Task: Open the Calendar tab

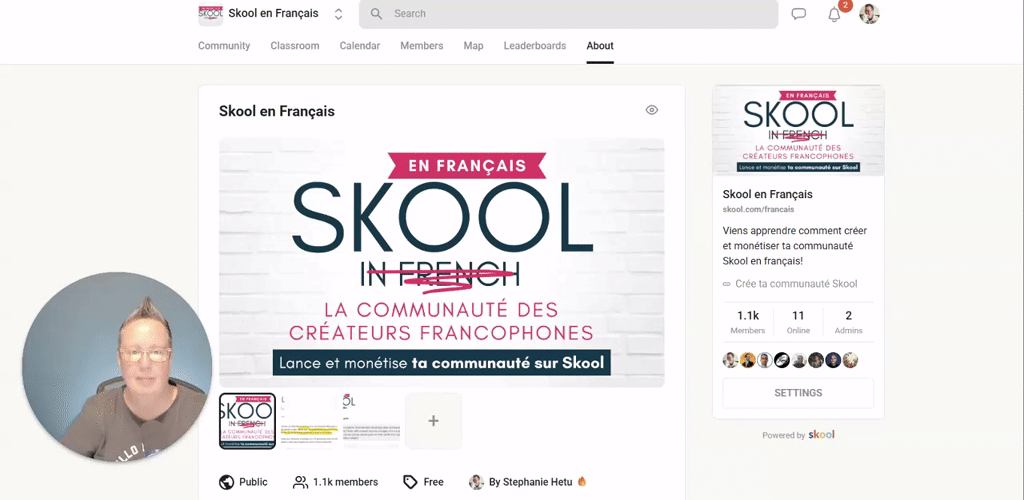Action: click(360, 46)
